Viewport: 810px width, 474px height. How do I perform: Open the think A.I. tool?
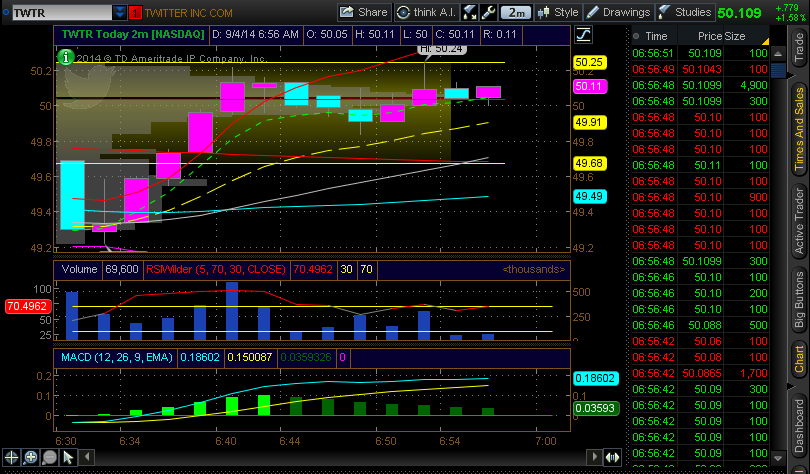tap(427, 12)
